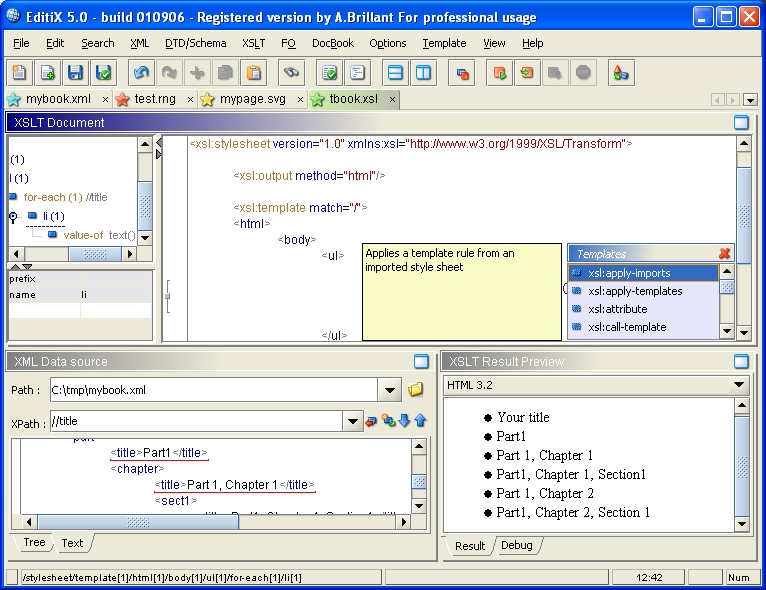Switch to the Tree tab
The image size is (766, 590).
(x=34, y=542)
